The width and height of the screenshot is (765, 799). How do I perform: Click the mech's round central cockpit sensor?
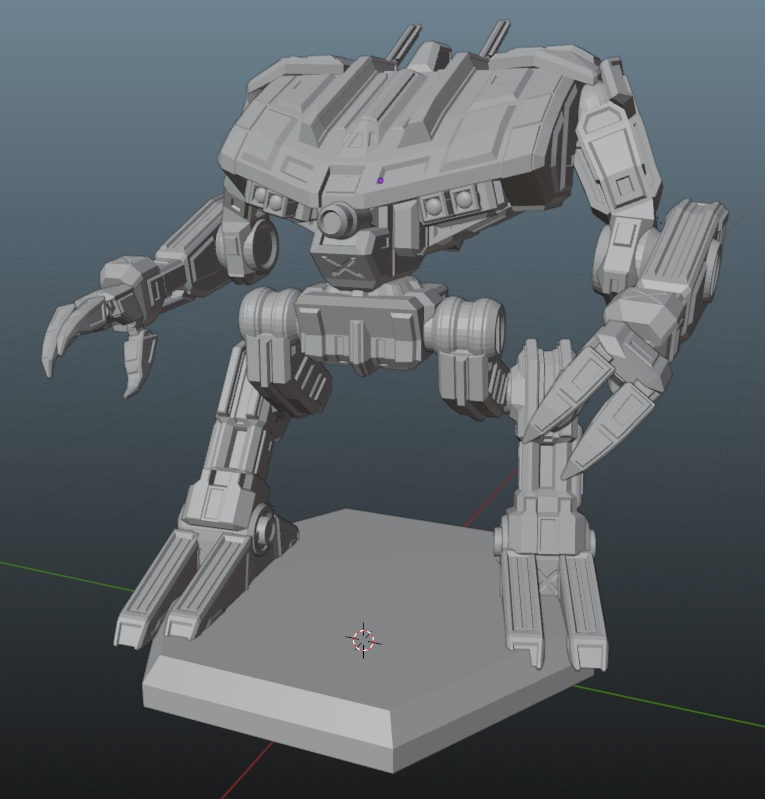(x=335, y=220)
